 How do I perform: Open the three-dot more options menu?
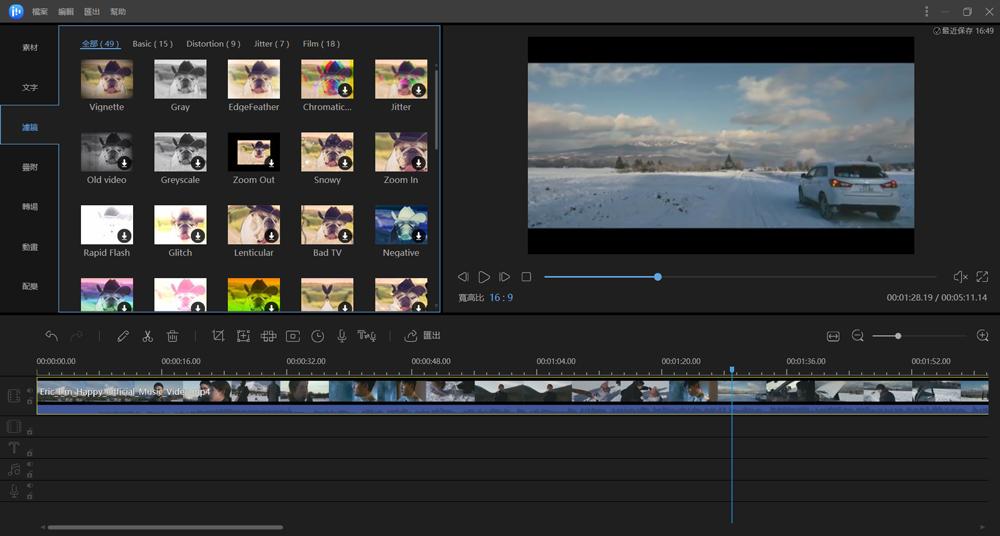(x=926, y=11)
